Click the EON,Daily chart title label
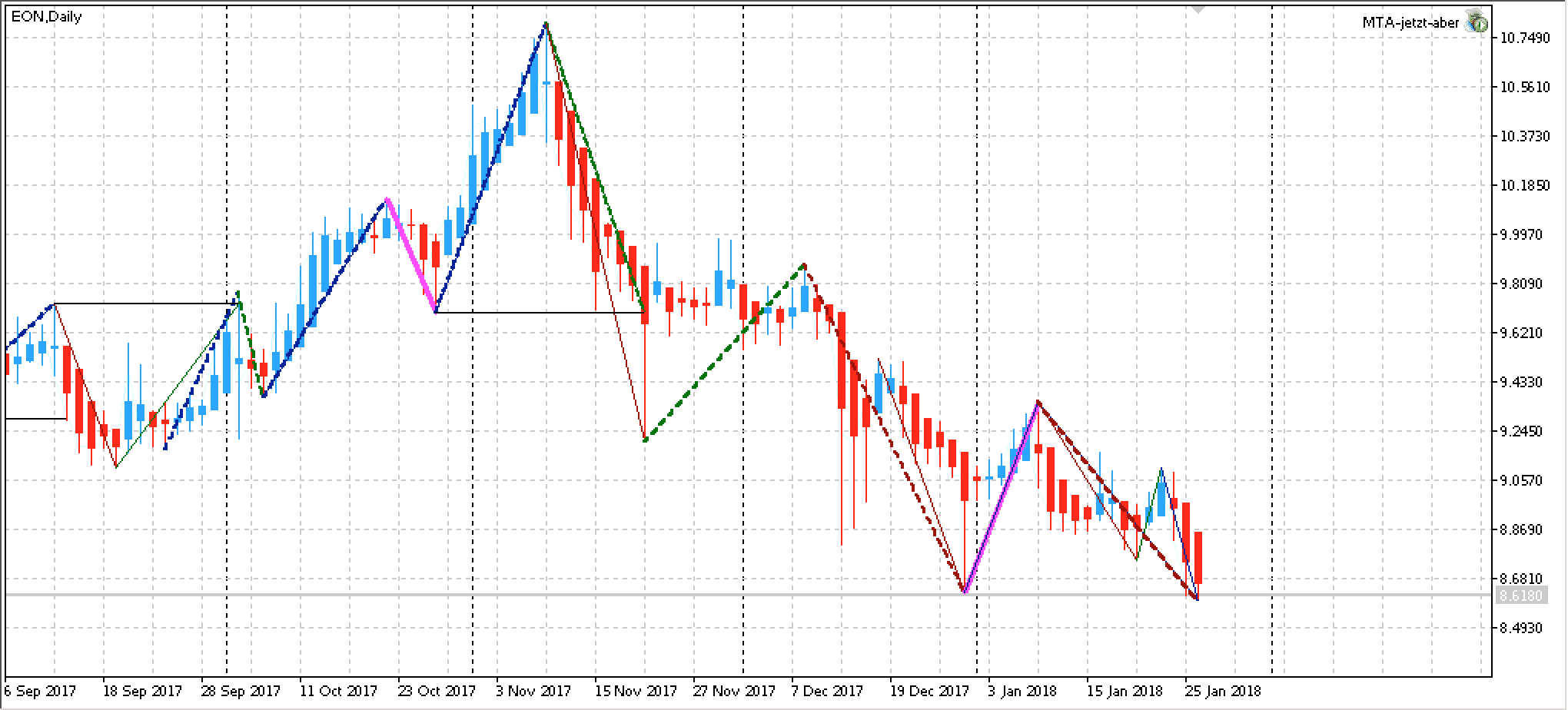This screenshot has width=1568, height=710. click(x=46, y=17)
